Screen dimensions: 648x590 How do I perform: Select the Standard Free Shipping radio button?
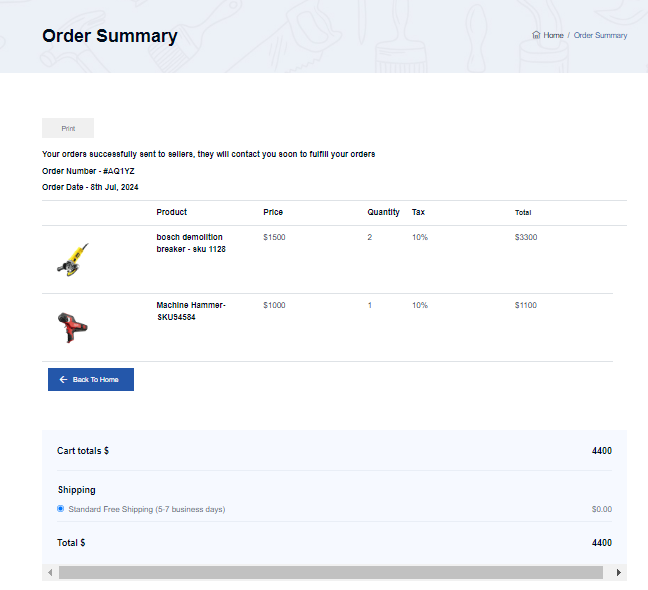click(x=61, y=509)
